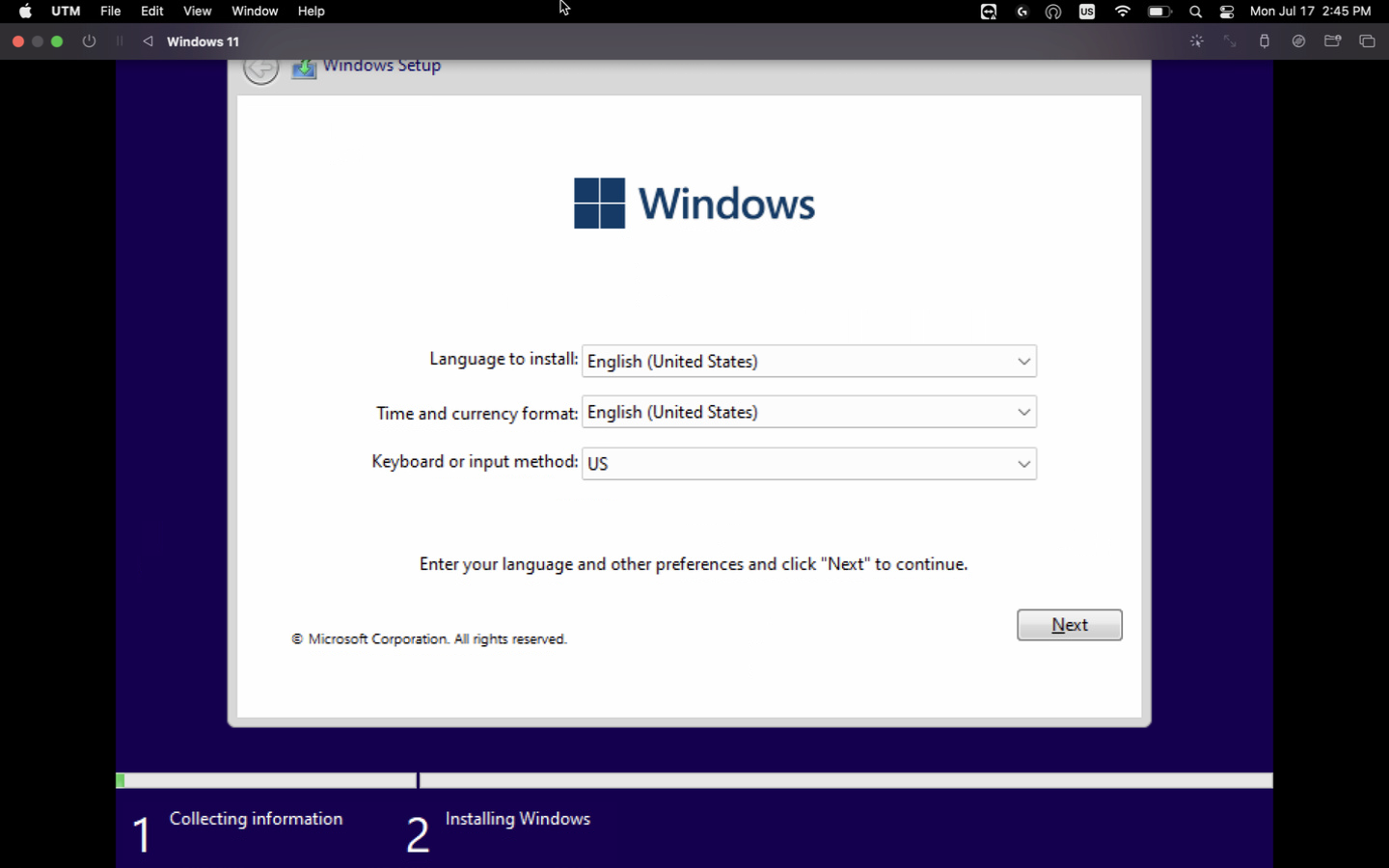The image size is (1389, 868).
Task: Open the USB devices icon menu
Action: pos(1265,41)
